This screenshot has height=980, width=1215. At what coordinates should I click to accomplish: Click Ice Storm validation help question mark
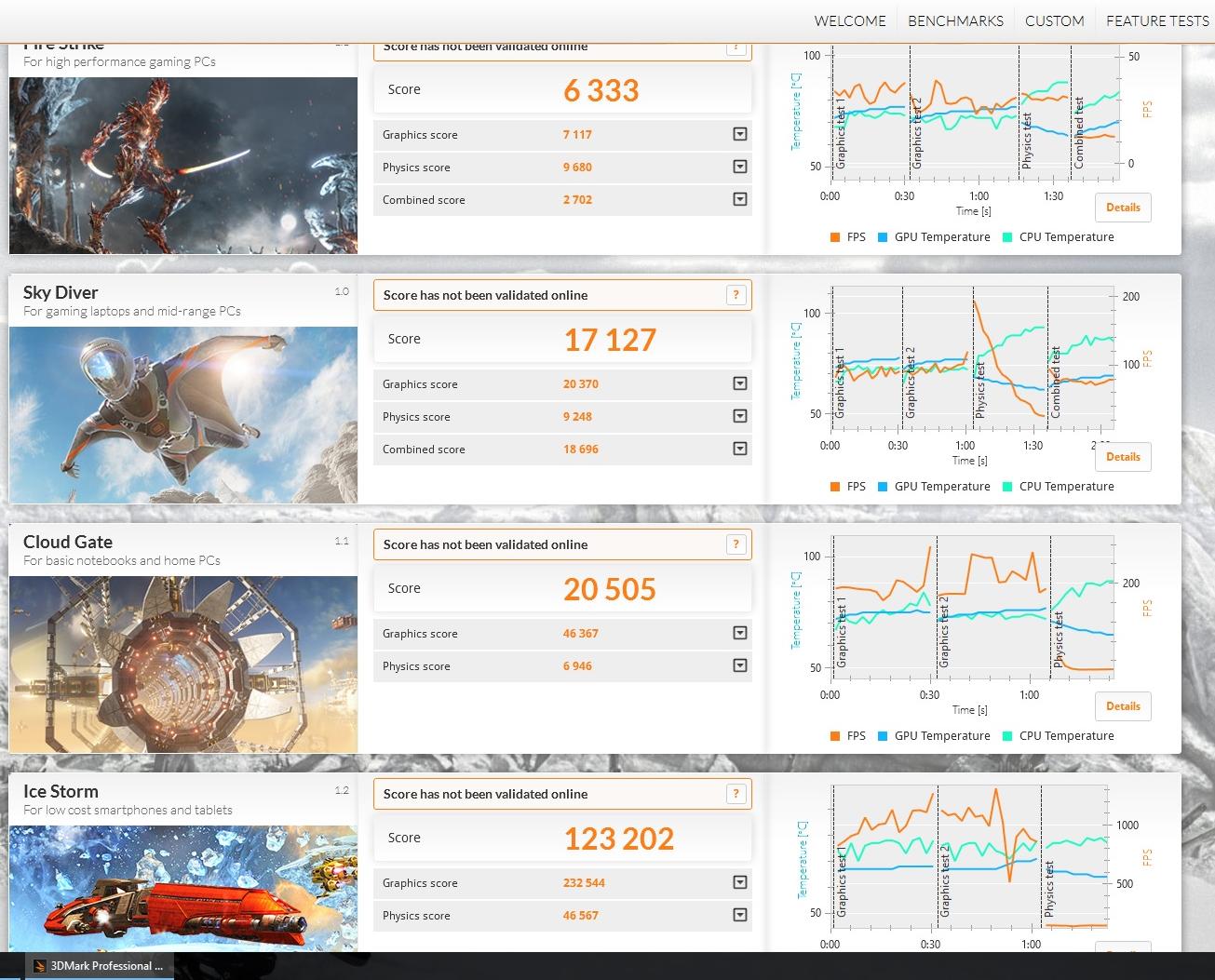736,794
